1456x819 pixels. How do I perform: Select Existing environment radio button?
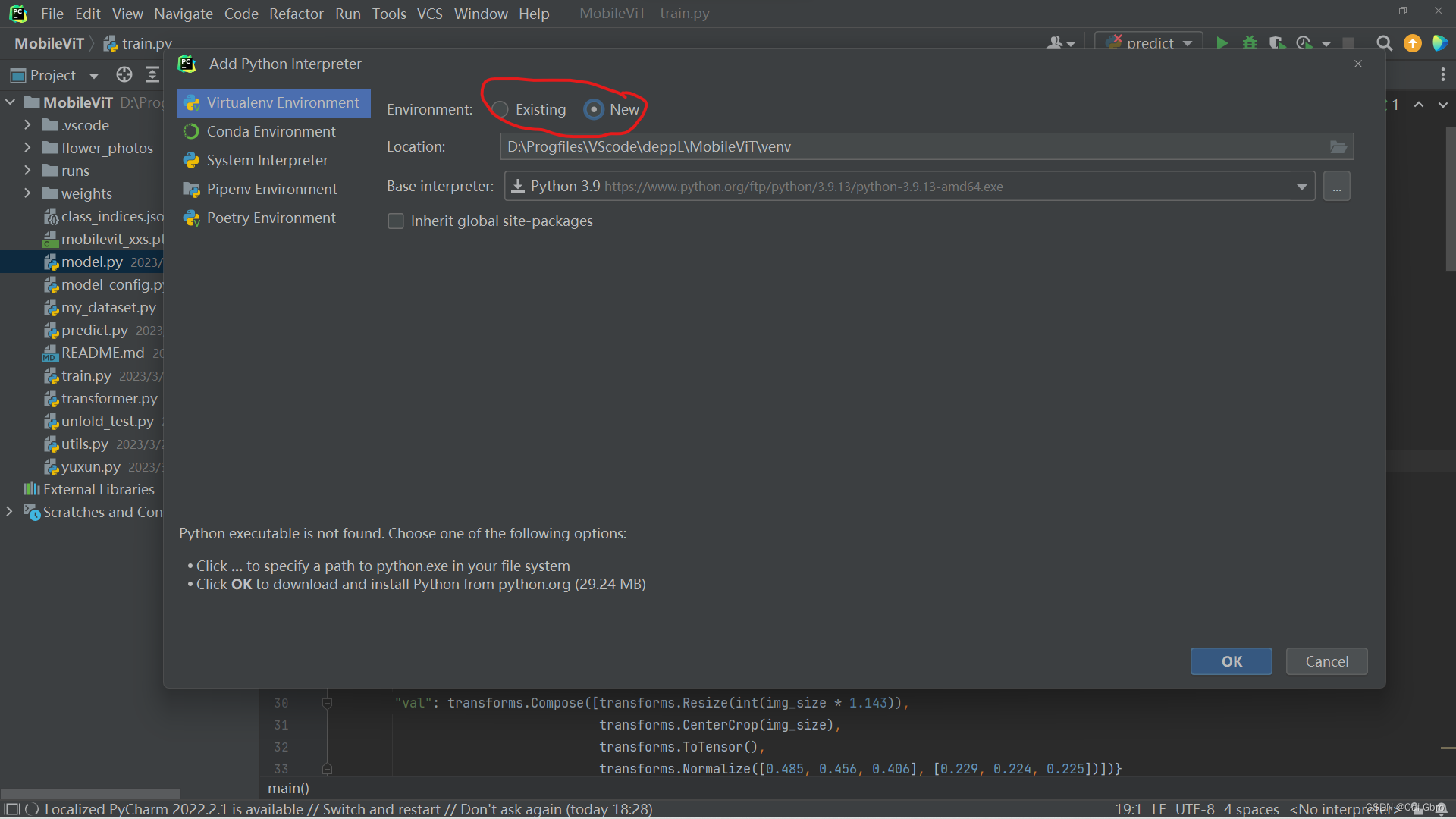(x=500, y=109)
